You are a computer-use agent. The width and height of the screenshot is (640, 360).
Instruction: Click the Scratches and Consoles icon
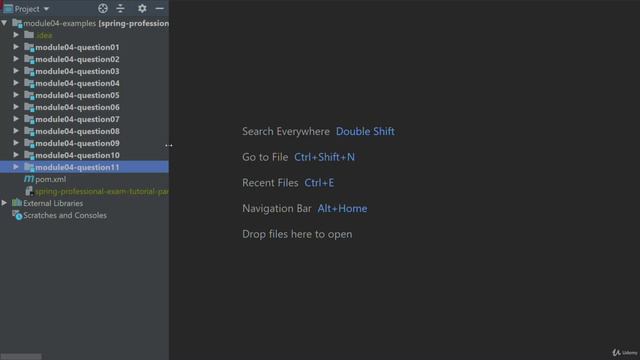pyautogui.click(x=17, y=215)
